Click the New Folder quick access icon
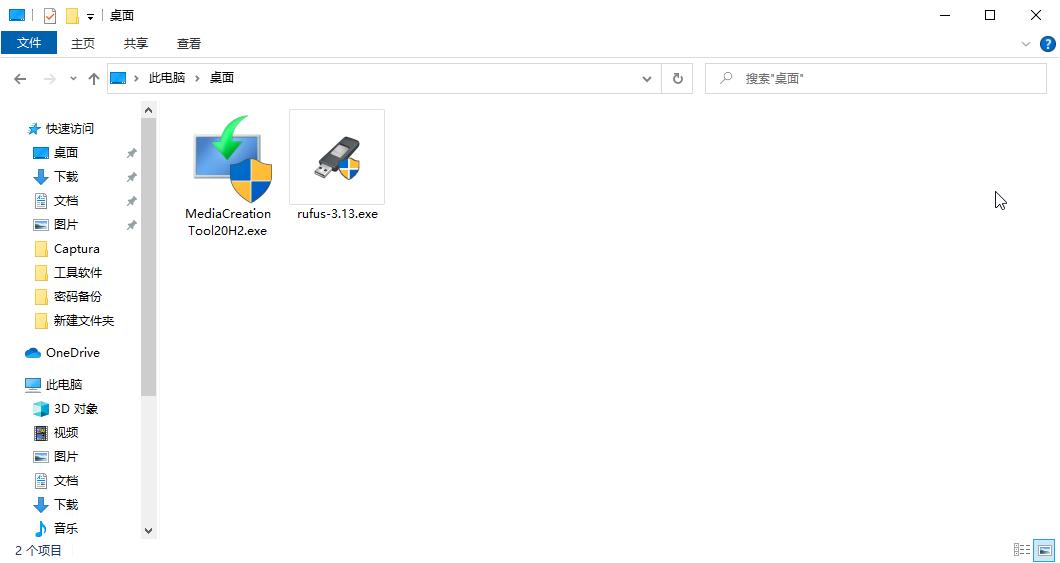This screenshot has height=563, width=1060. [x=72, y=16]
